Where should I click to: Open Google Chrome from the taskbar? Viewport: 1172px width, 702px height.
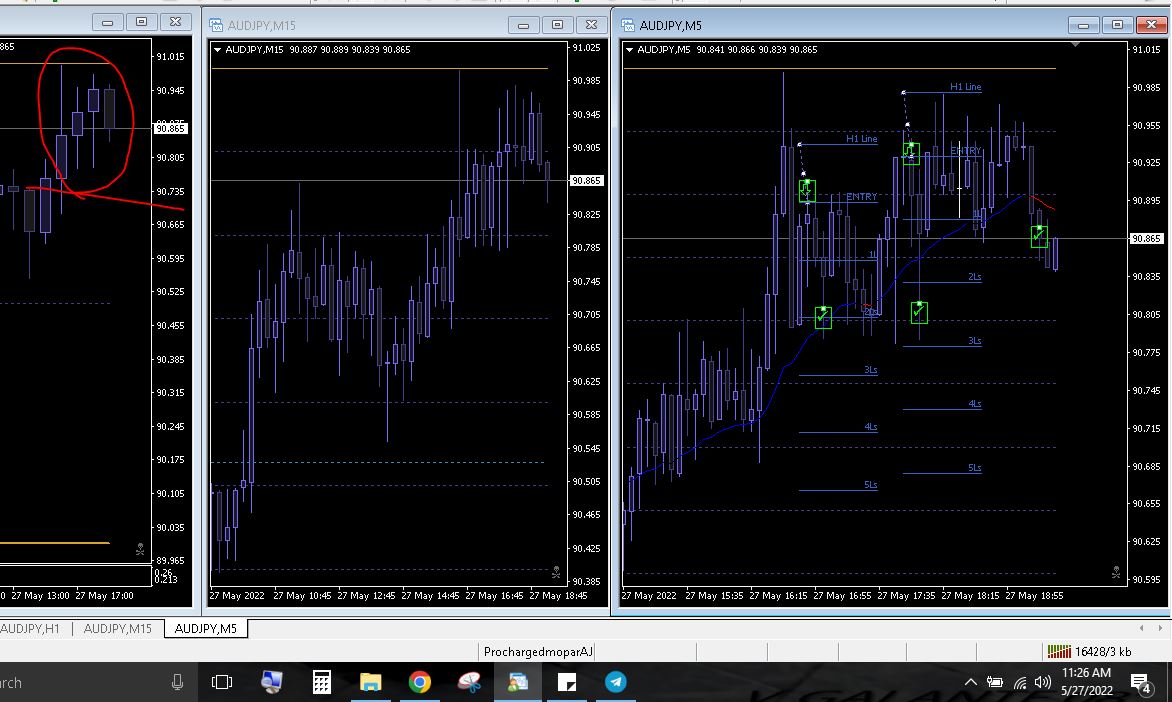click(x=419, y=682)
